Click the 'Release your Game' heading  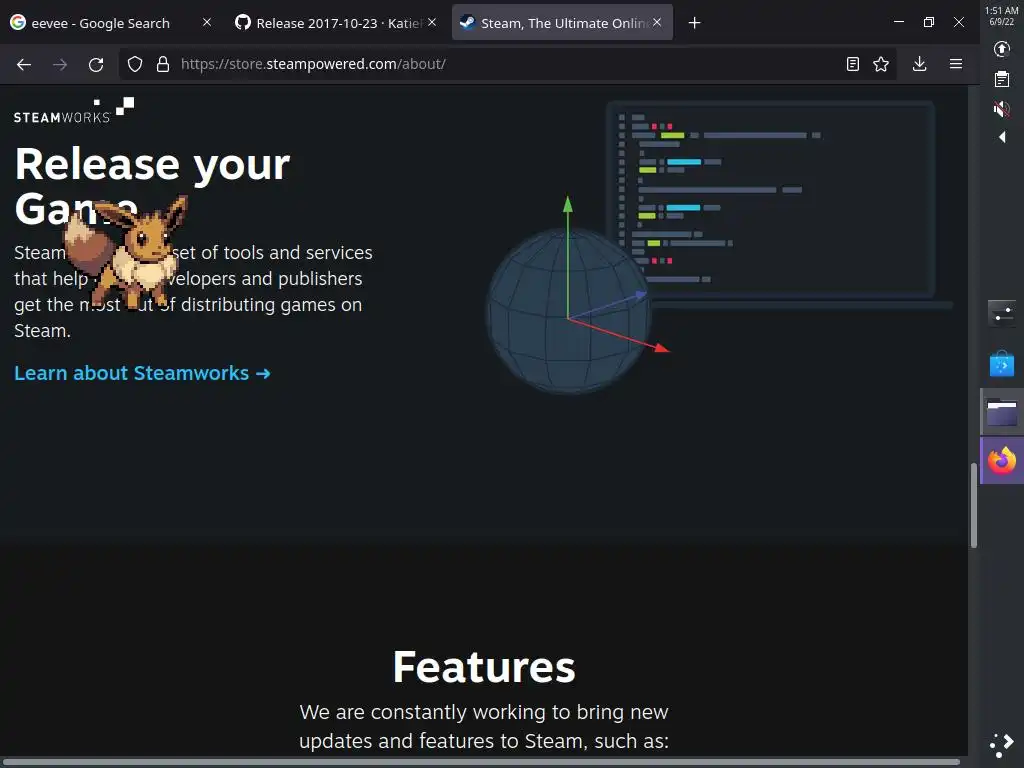pos(152,185)
